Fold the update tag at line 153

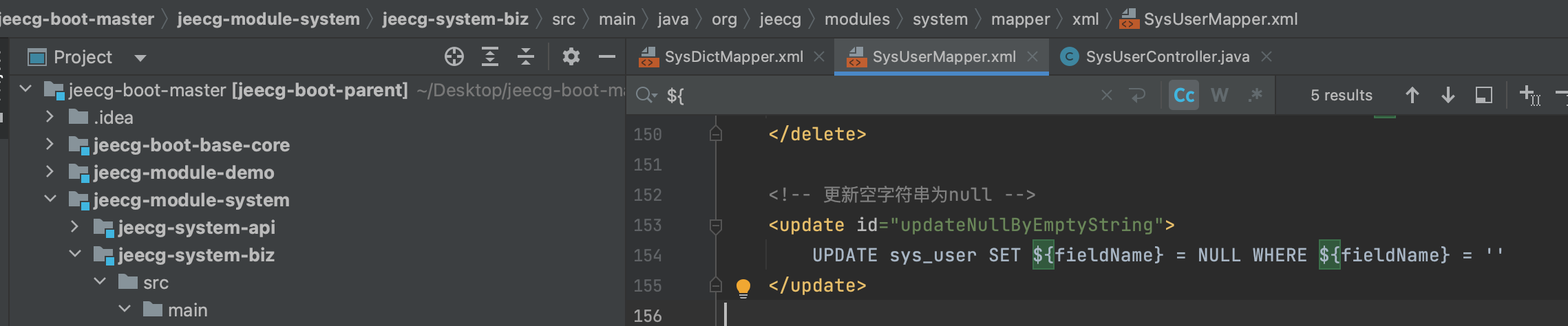pos(716,226)
